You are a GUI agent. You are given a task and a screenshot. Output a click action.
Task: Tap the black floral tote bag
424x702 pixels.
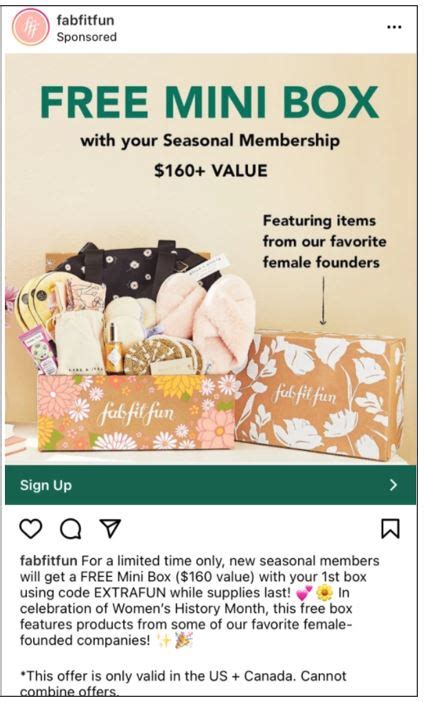tap(134, 269)
